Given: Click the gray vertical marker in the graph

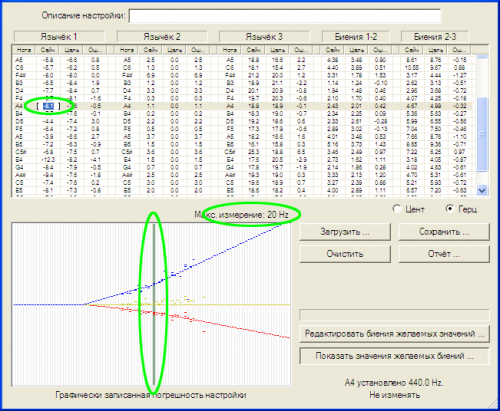Looking at the screenshot, I should [x=154, y=304].
